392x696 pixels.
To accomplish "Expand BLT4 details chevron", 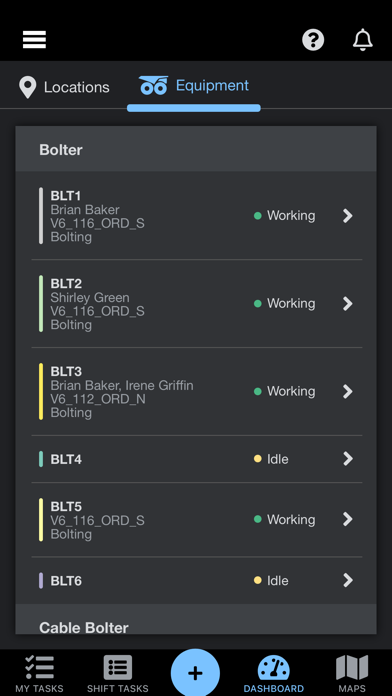I will click(x=348, y=459).
